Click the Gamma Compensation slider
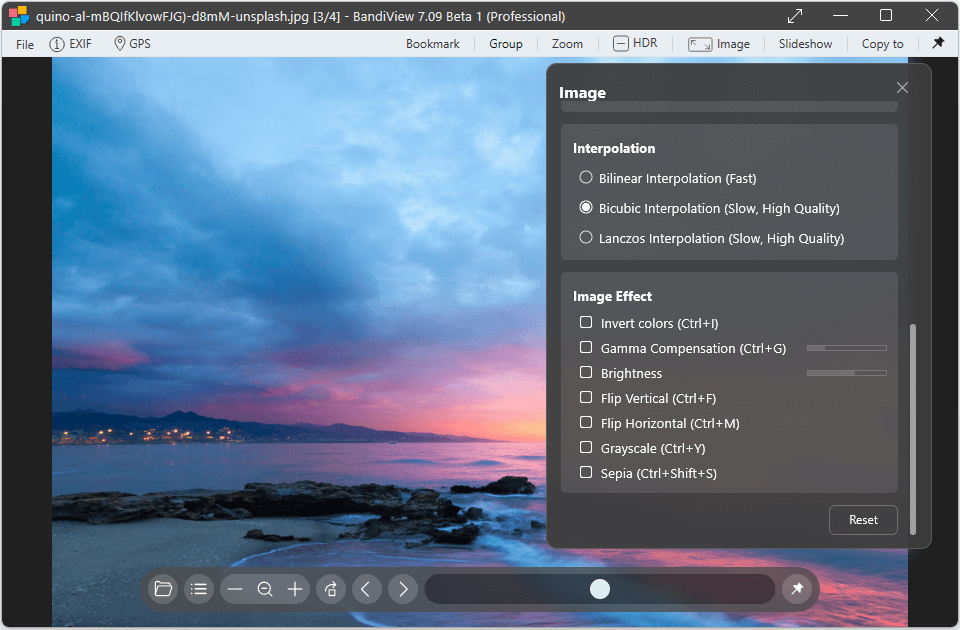Screen dimensions: 960x630 (x=846, y=348)
